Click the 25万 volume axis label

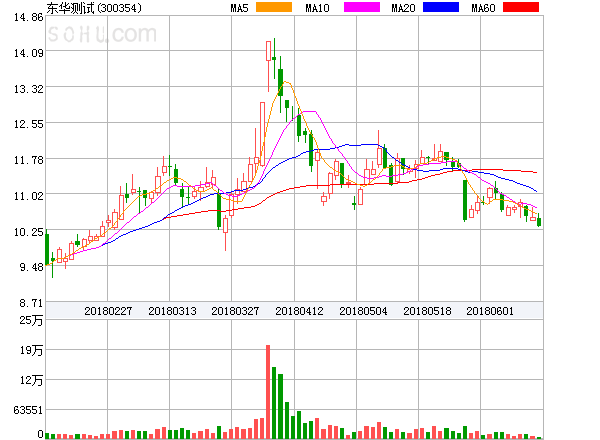point(31,320)
